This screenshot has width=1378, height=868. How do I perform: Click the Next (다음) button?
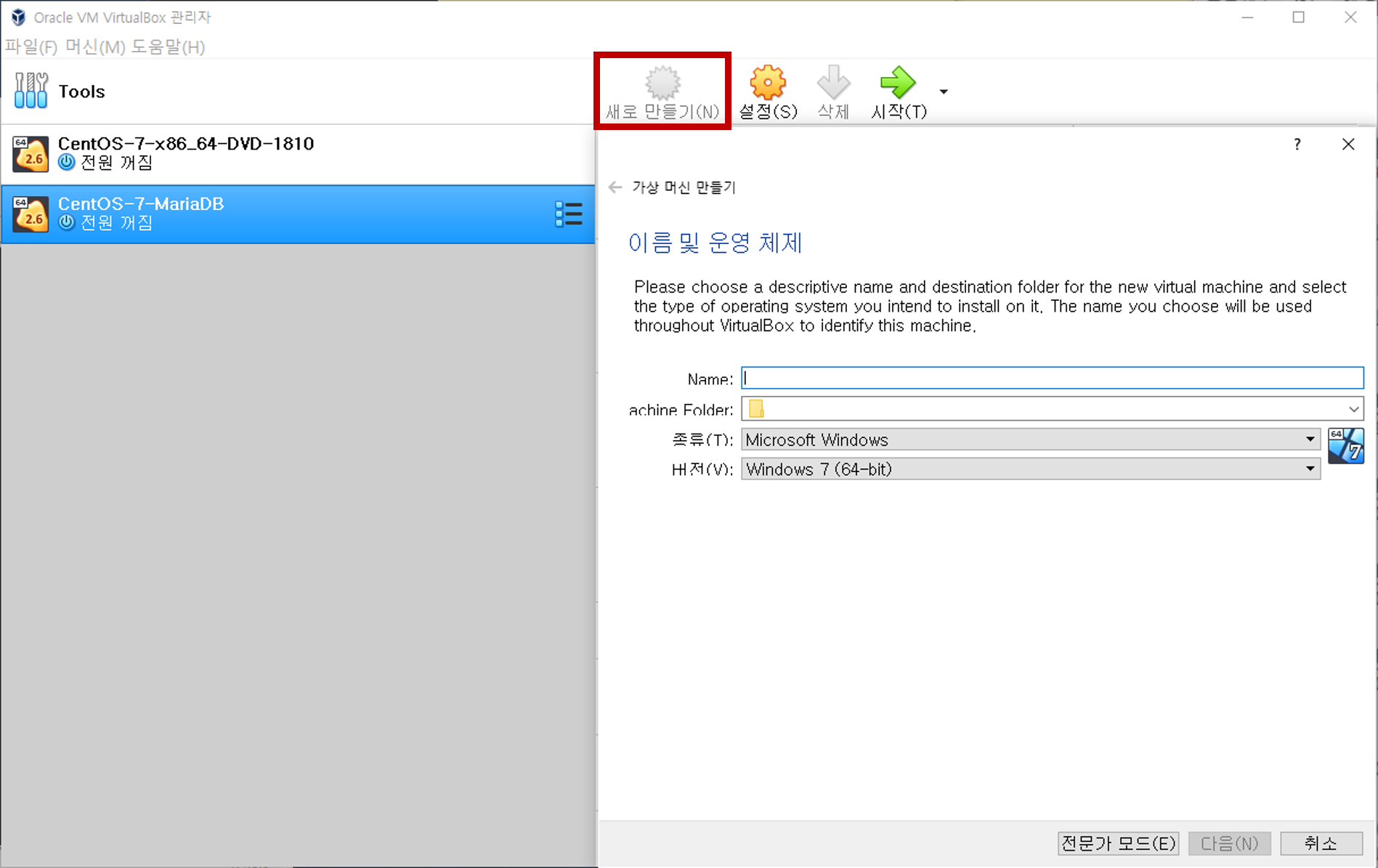tap(1229, 843)
